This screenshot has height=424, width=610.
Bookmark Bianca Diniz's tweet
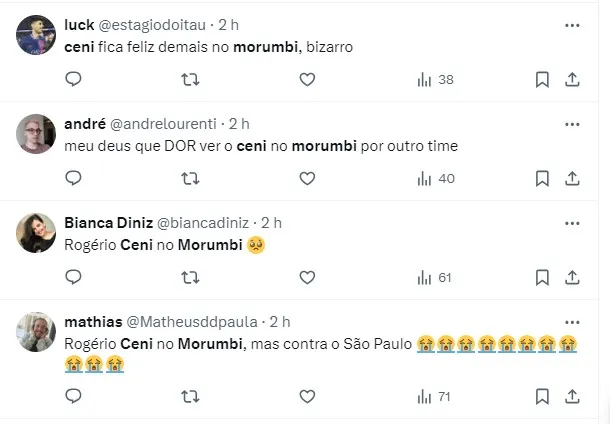(541, 277)
